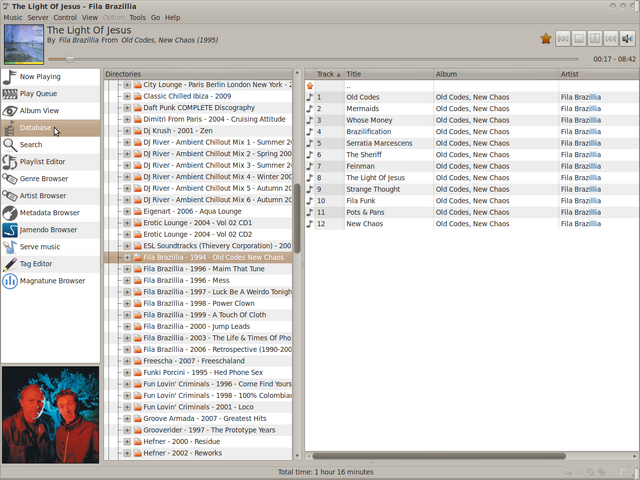The width and height of the screenshot is (640, 480).
Task: Open the Play Queue sidebar item
Action: [50, 94]
